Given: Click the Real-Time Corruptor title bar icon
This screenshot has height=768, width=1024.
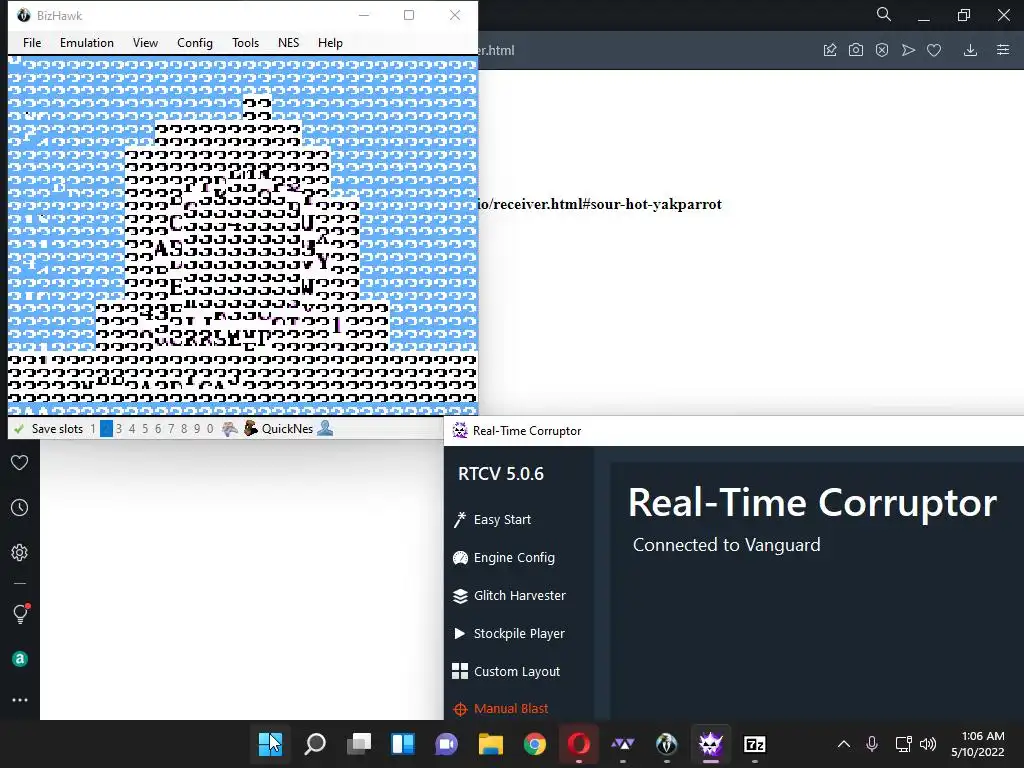Looking at the screenshot, I should click(x=460, y=430).
